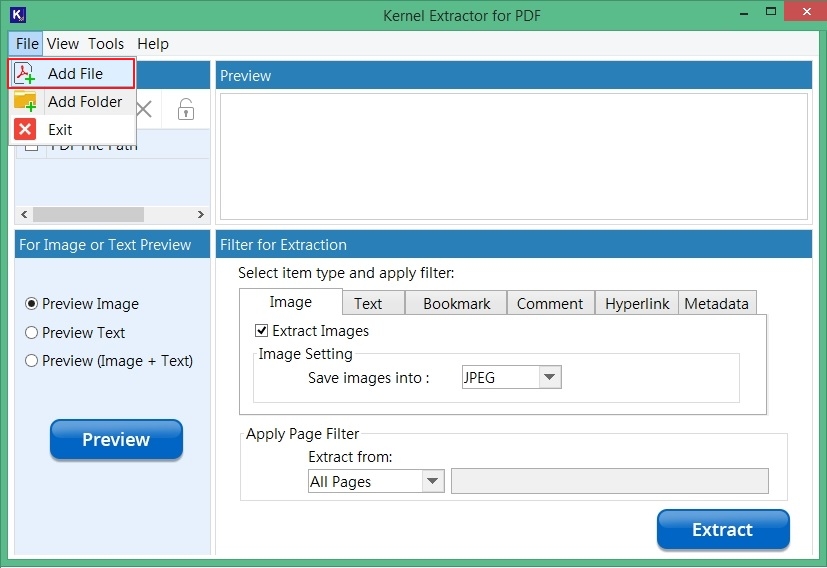Select Preview (Image + Text) radio button
Image resolution: width=827 pixels, height=568 pixels.
(x=32, y=361)
